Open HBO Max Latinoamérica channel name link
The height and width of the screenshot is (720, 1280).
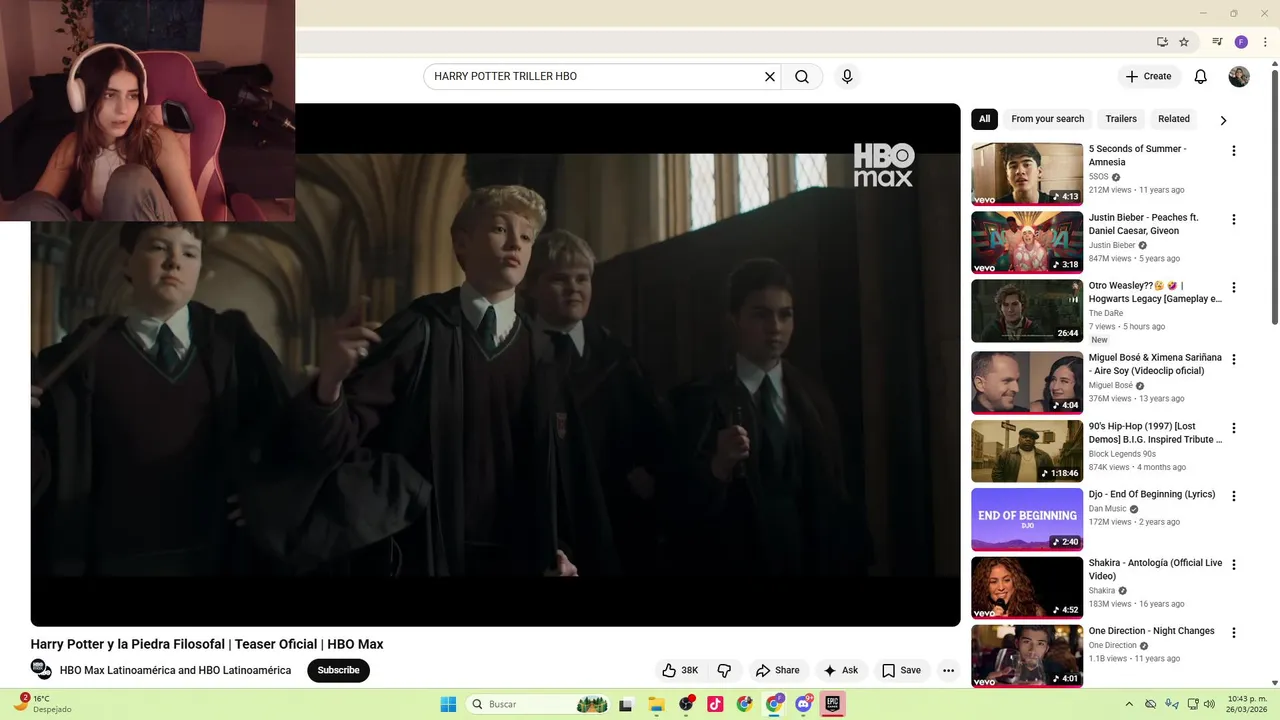tap(175, 671)
